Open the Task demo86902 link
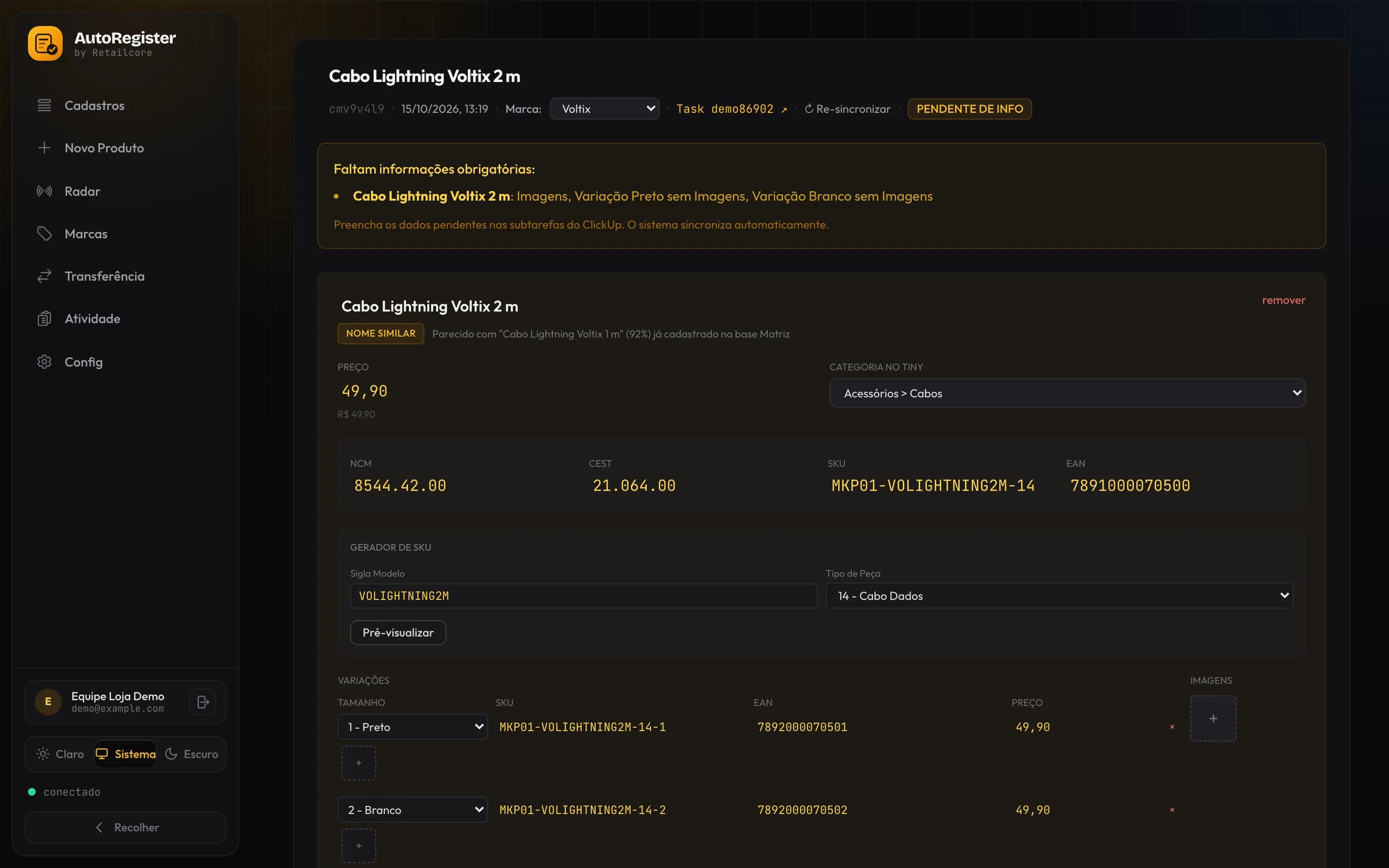 tap(731, 109)
